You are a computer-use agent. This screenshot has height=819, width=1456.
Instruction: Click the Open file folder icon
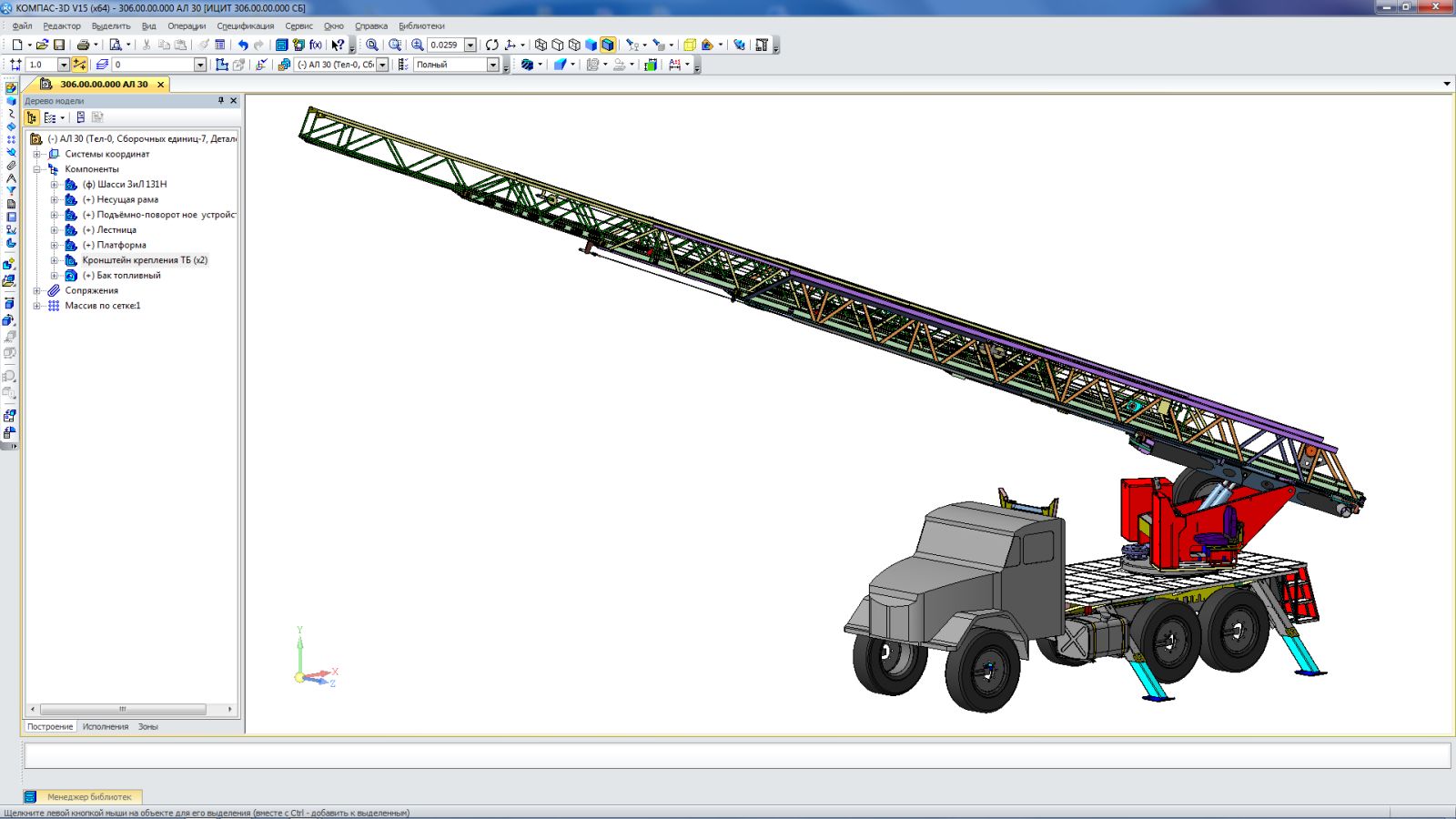click(x=42, y=45)
